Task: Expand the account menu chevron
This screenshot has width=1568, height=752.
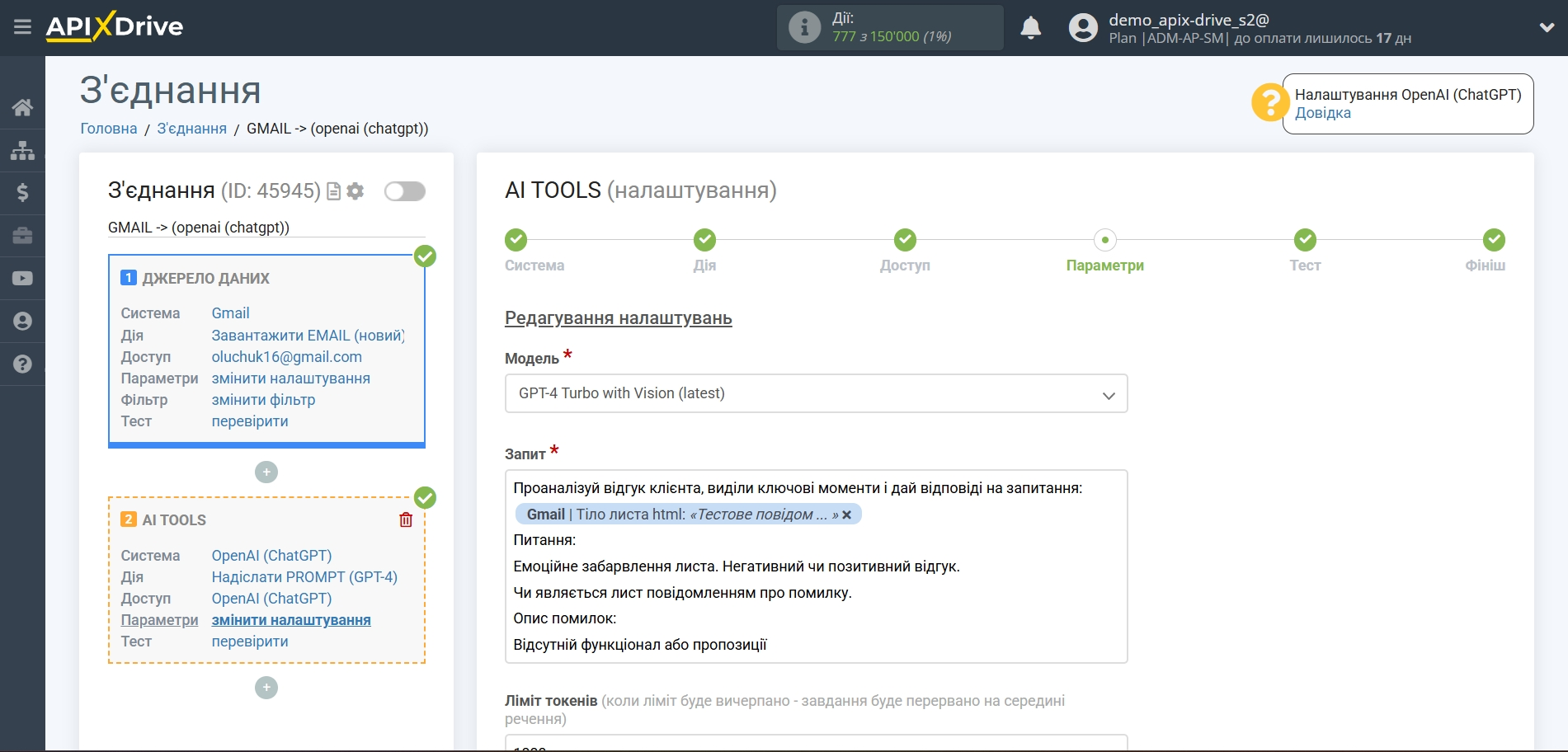Action: [x=1547, y=27]
